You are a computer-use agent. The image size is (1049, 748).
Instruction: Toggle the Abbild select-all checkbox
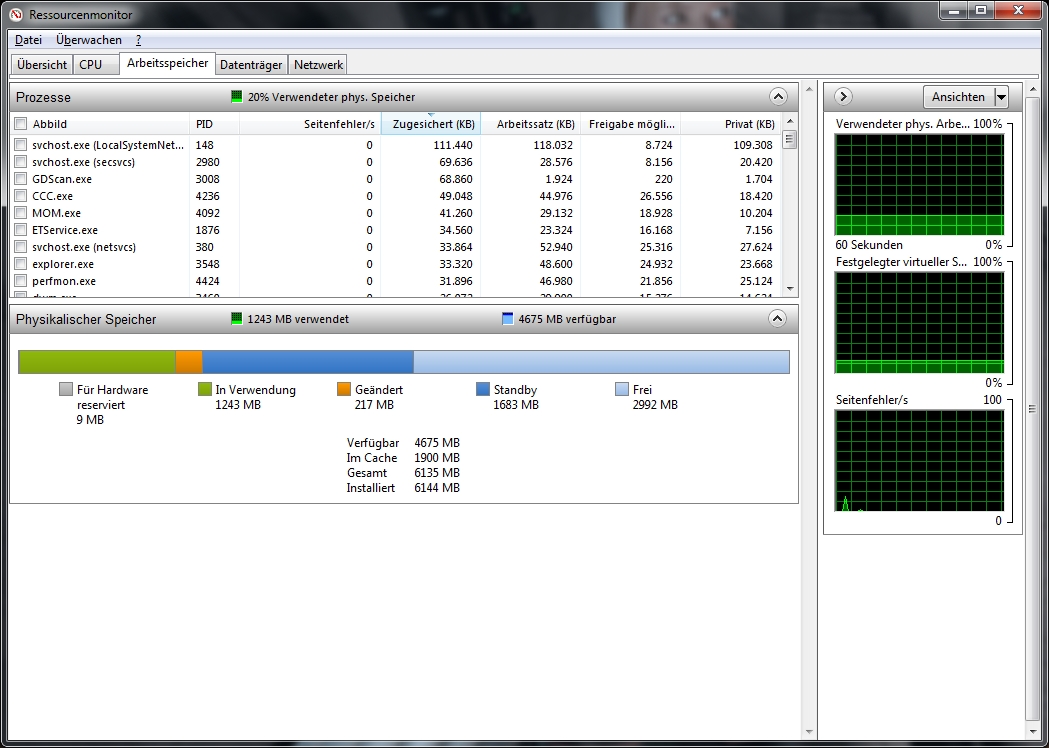tap(21, 124)
